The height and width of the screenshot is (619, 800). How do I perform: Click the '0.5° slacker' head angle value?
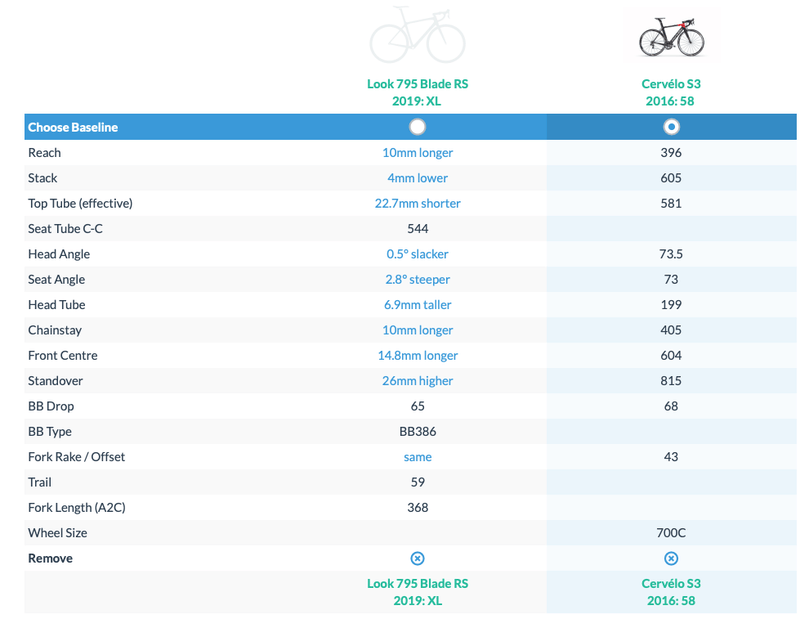(417, 254)
